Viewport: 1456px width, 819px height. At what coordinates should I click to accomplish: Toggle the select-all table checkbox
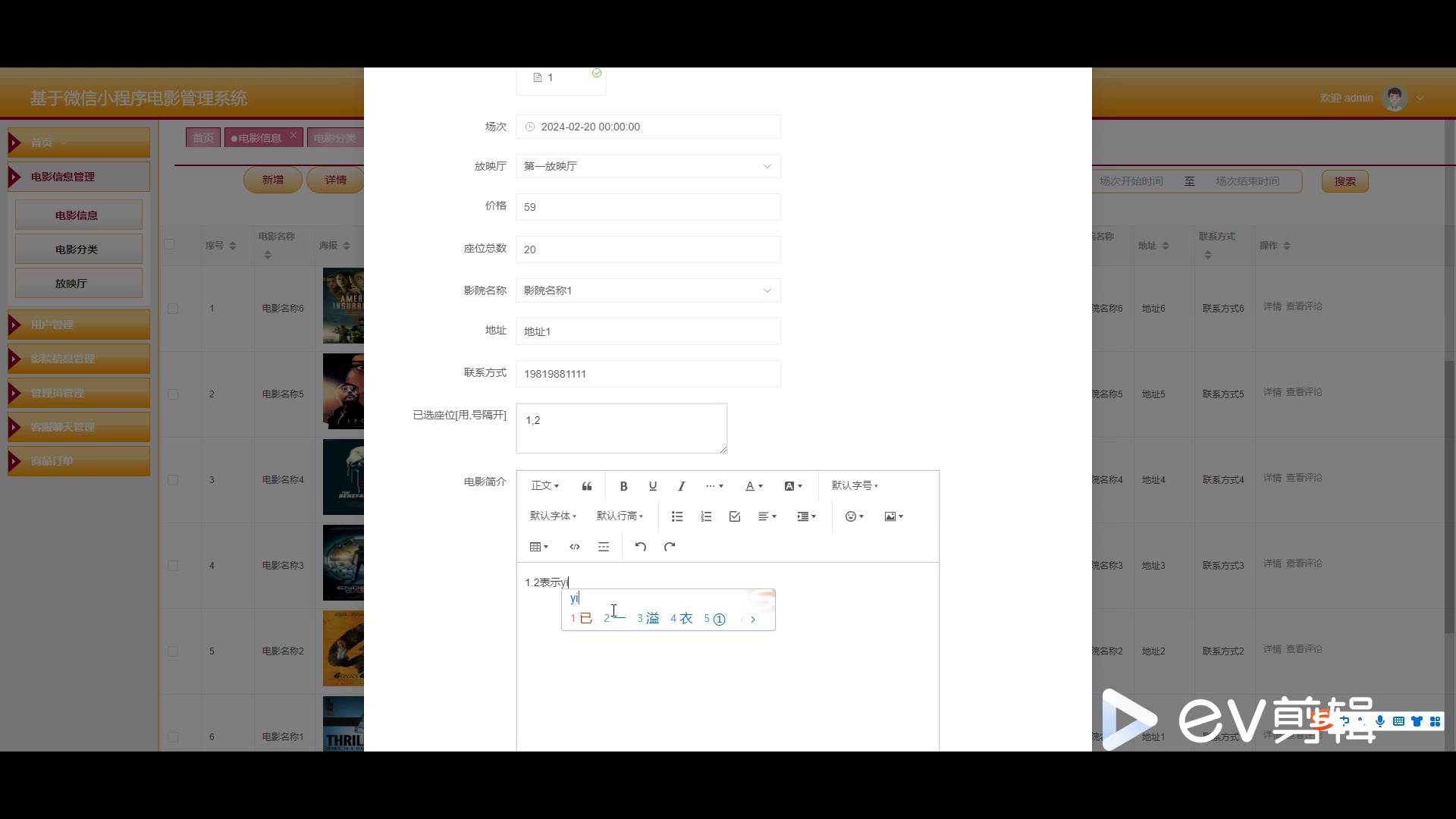(170, 244)
